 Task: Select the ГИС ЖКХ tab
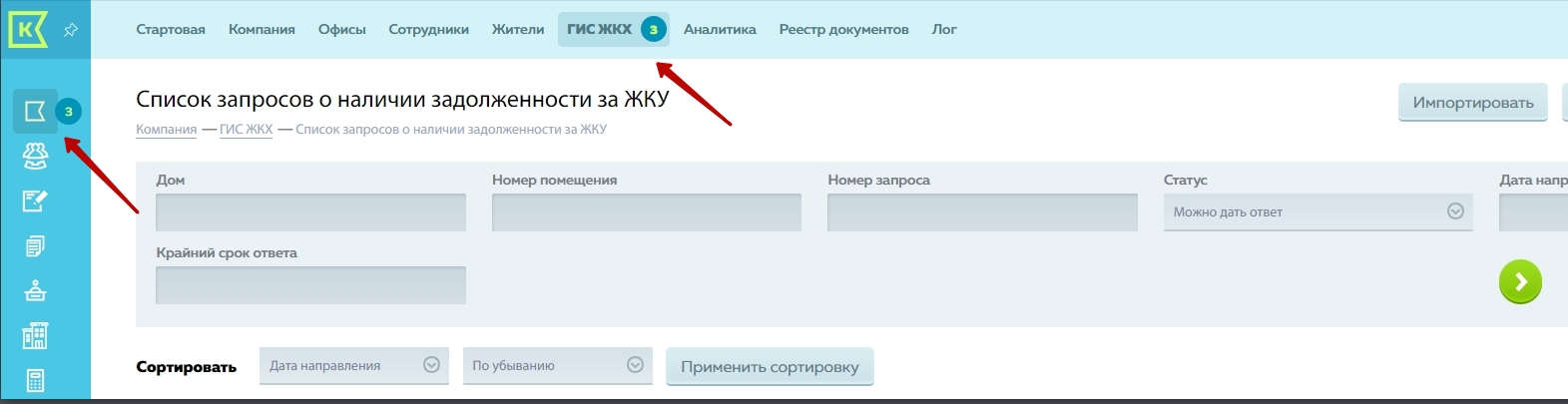coord(614,29)
